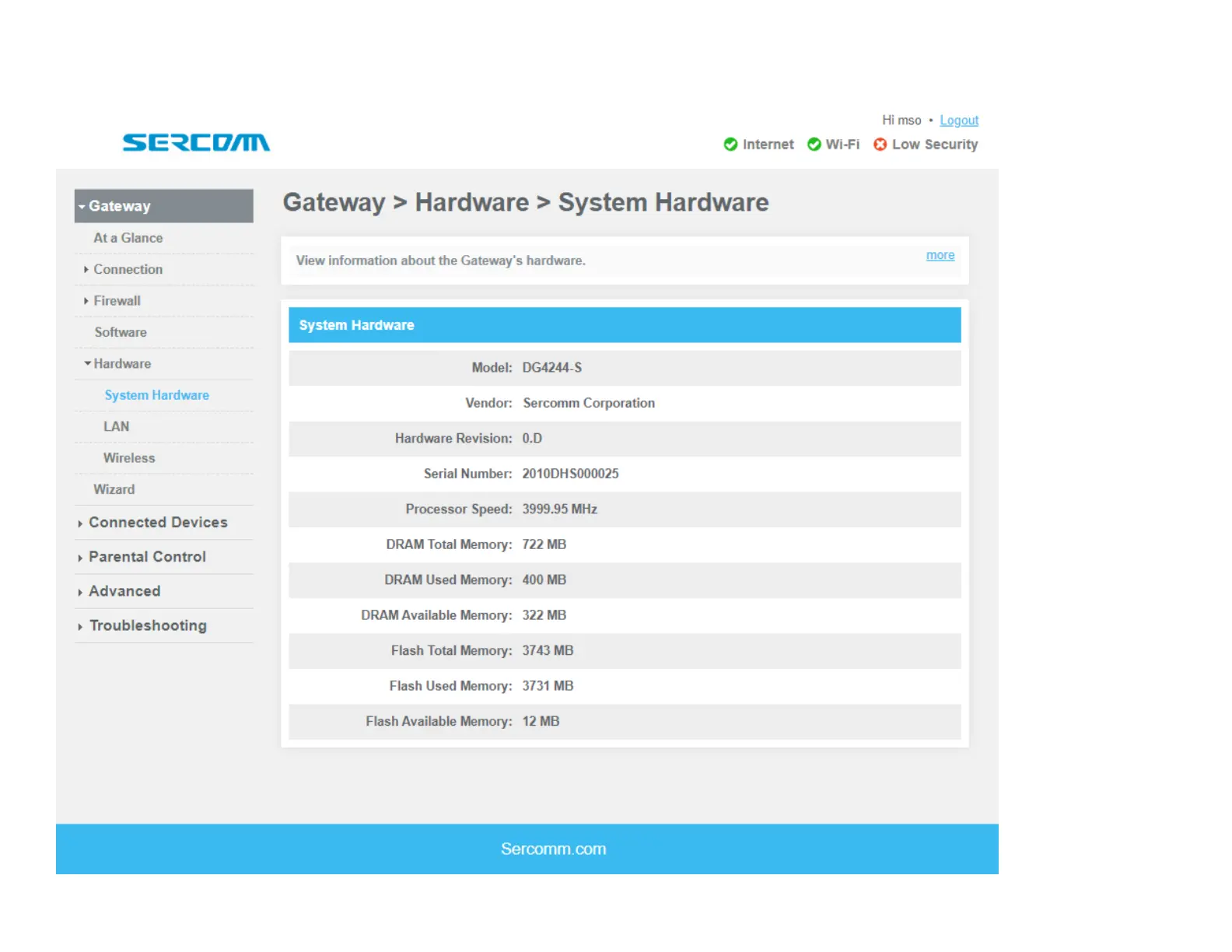The image size is (1232, 952).
Task: Click the green Wi-Fi status checkmark icon
Action: [814, 145]
